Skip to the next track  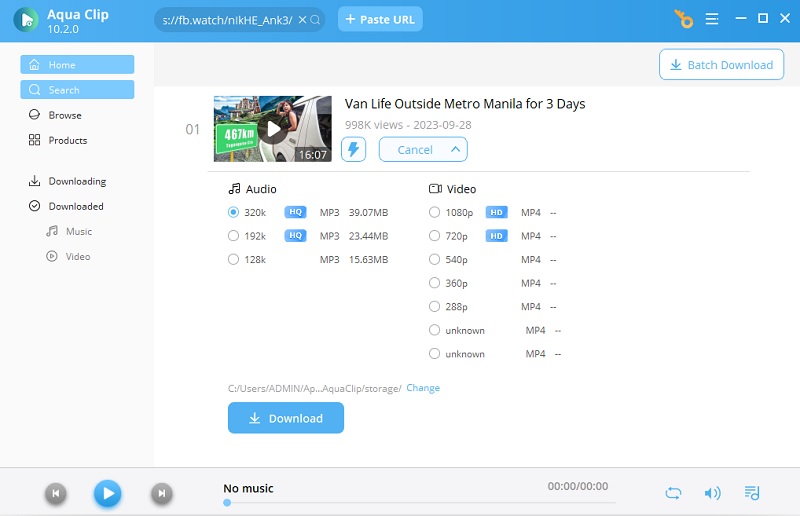(162, 493)
